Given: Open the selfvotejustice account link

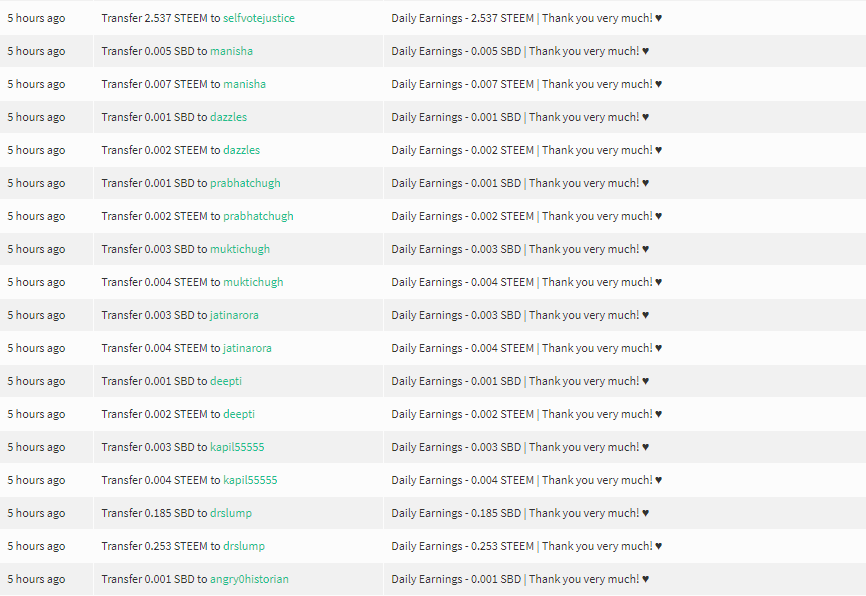Looking at the screenshot, I should [258, 18].
